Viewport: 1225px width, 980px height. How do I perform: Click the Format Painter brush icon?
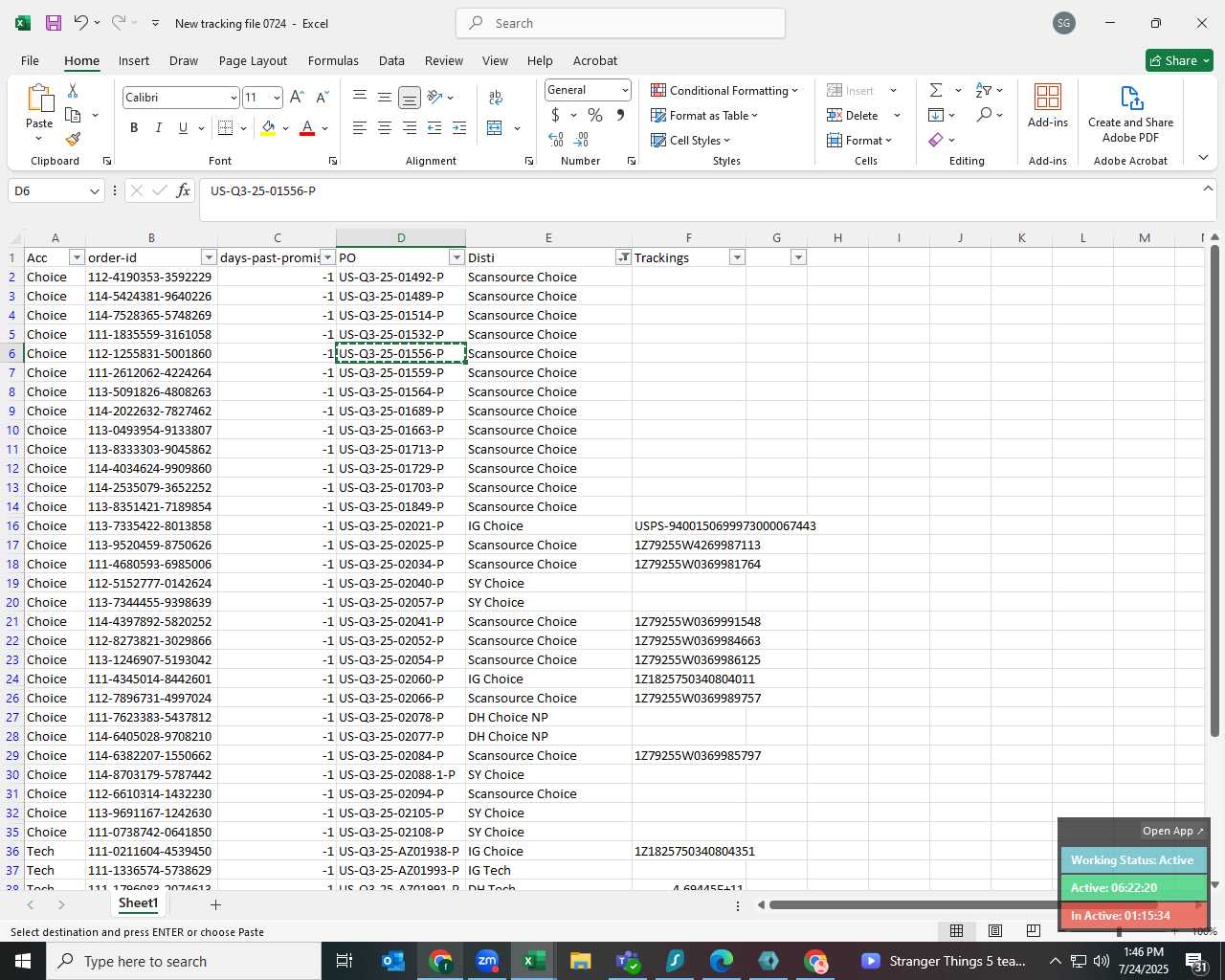pos(73,140)
